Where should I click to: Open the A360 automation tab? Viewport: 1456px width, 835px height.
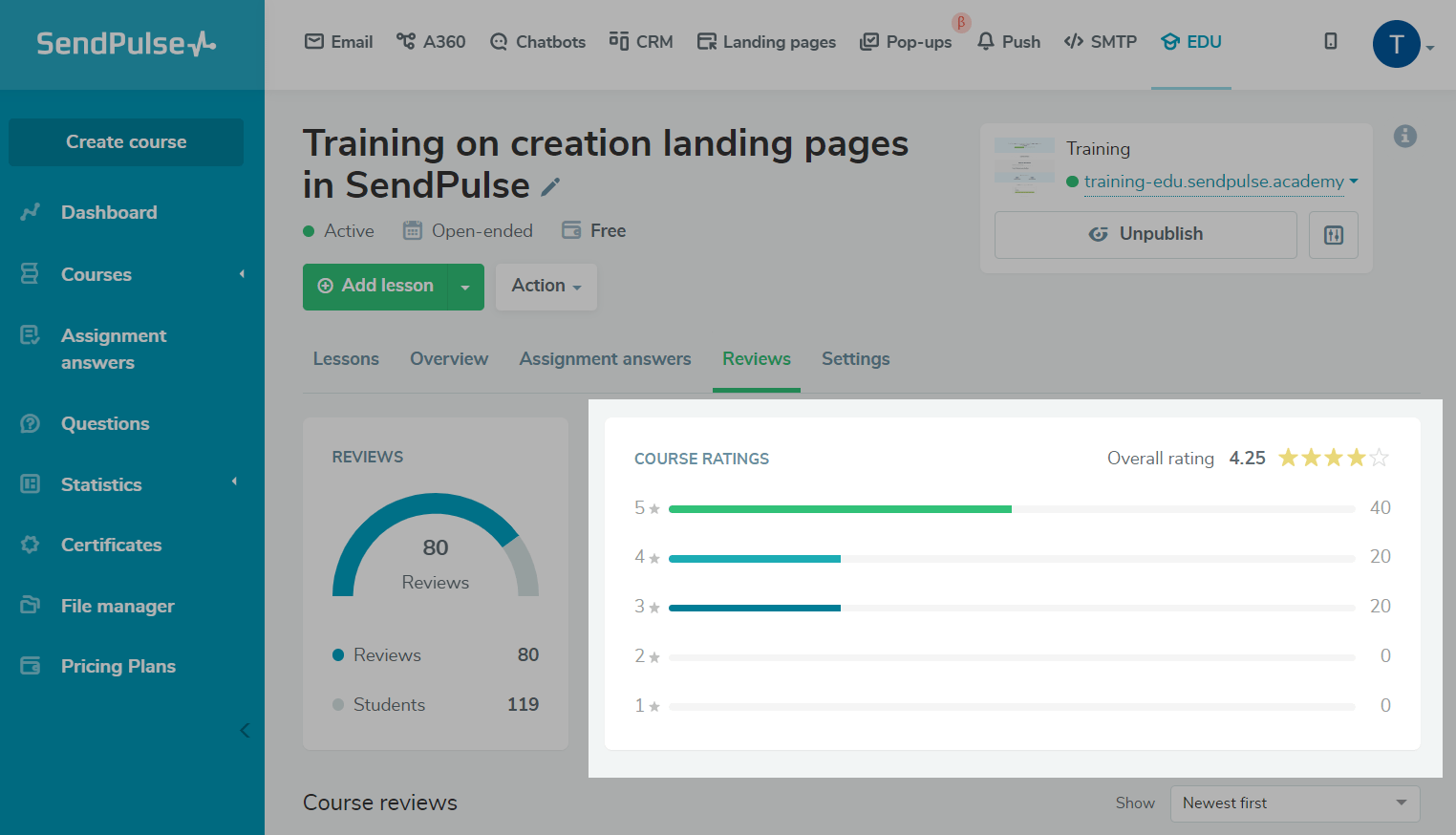tap(431, 42)
